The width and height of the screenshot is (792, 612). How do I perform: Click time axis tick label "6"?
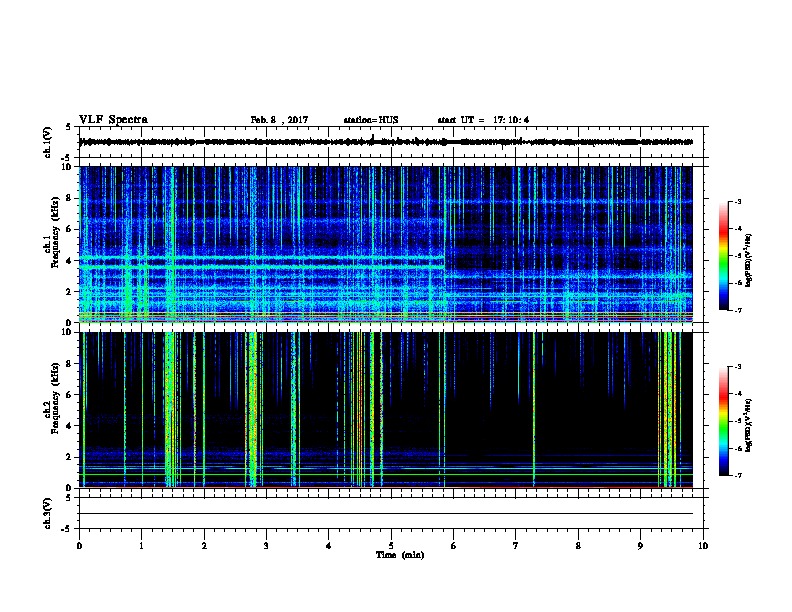point(454,545)
